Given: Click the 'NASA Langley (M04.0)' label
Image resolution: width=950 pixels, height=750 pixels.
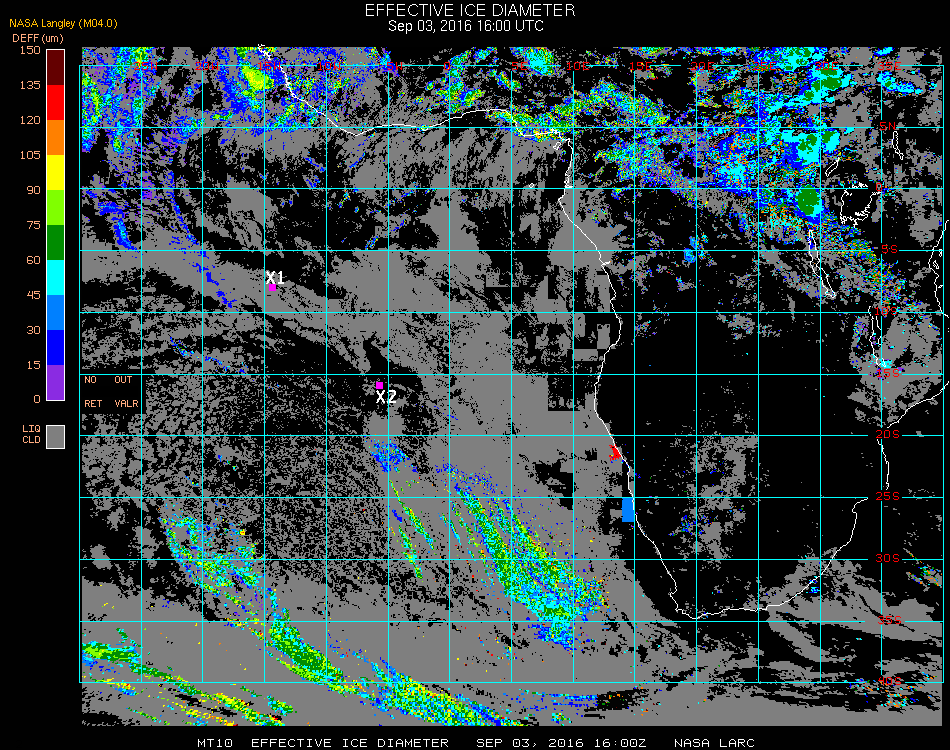Looking at the screenshot, I should [63, 24].
